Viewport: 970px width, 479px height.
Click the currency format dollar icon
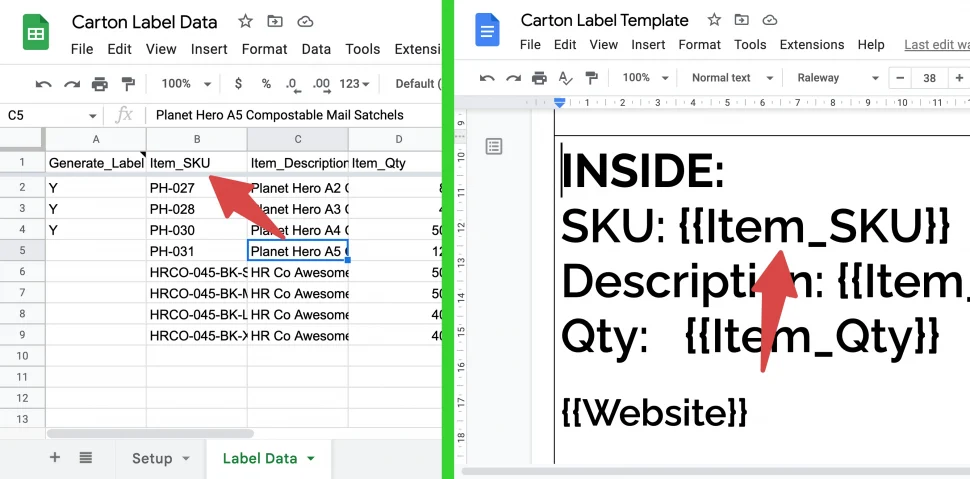pyautogui.click(x=237, y=84)
